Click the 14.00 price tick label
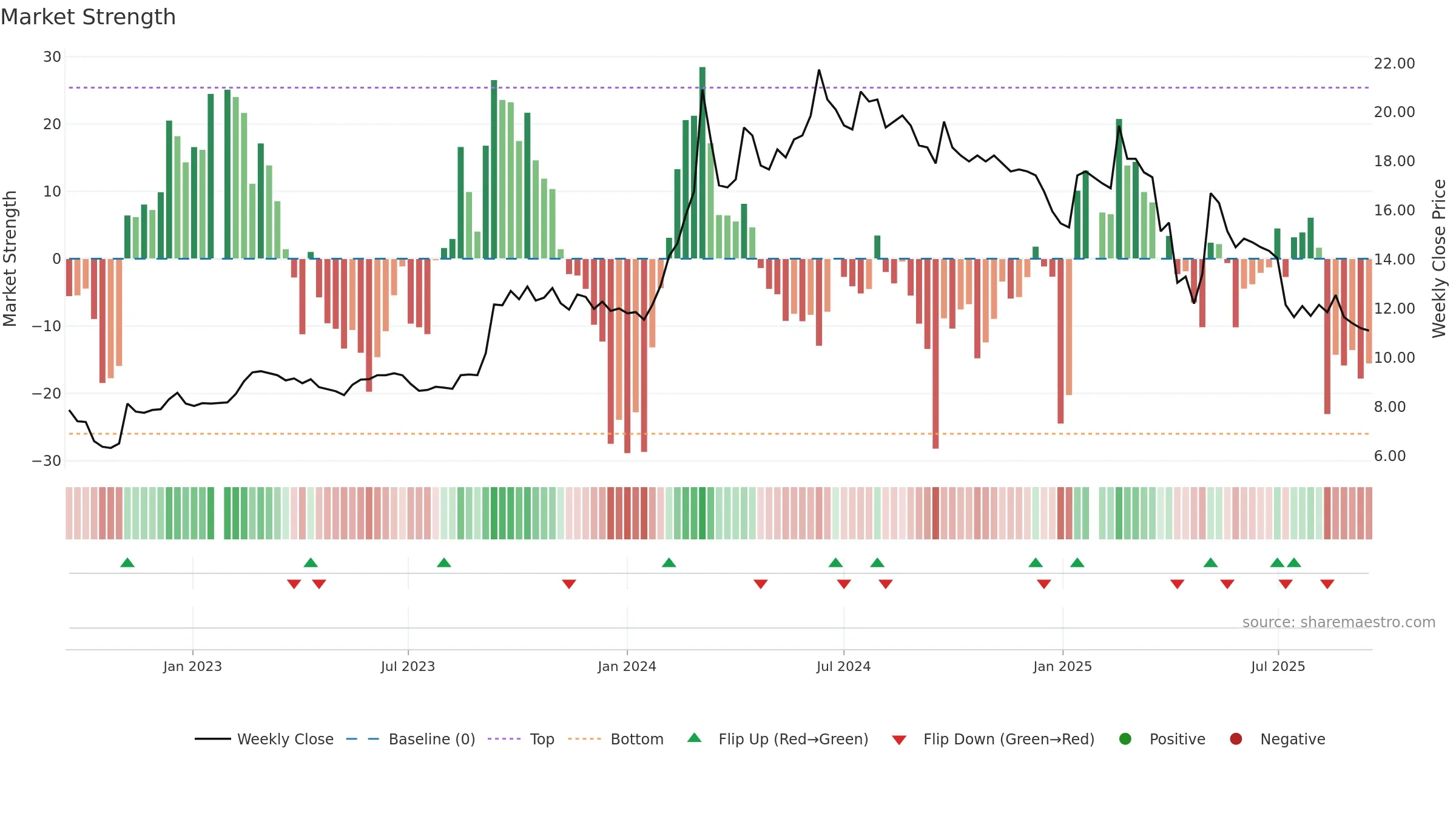1456x819 pixels. coord(1394,260)
